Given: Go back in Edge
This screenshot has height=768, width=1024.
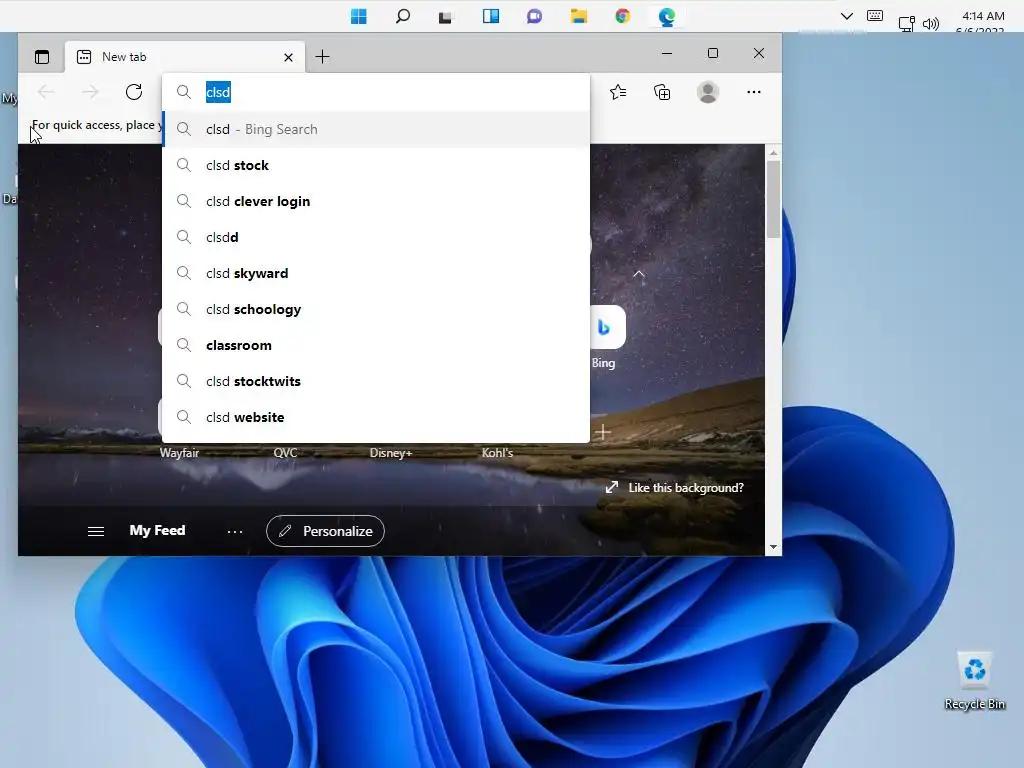Looking at the screenshot, I should (46, 92).
